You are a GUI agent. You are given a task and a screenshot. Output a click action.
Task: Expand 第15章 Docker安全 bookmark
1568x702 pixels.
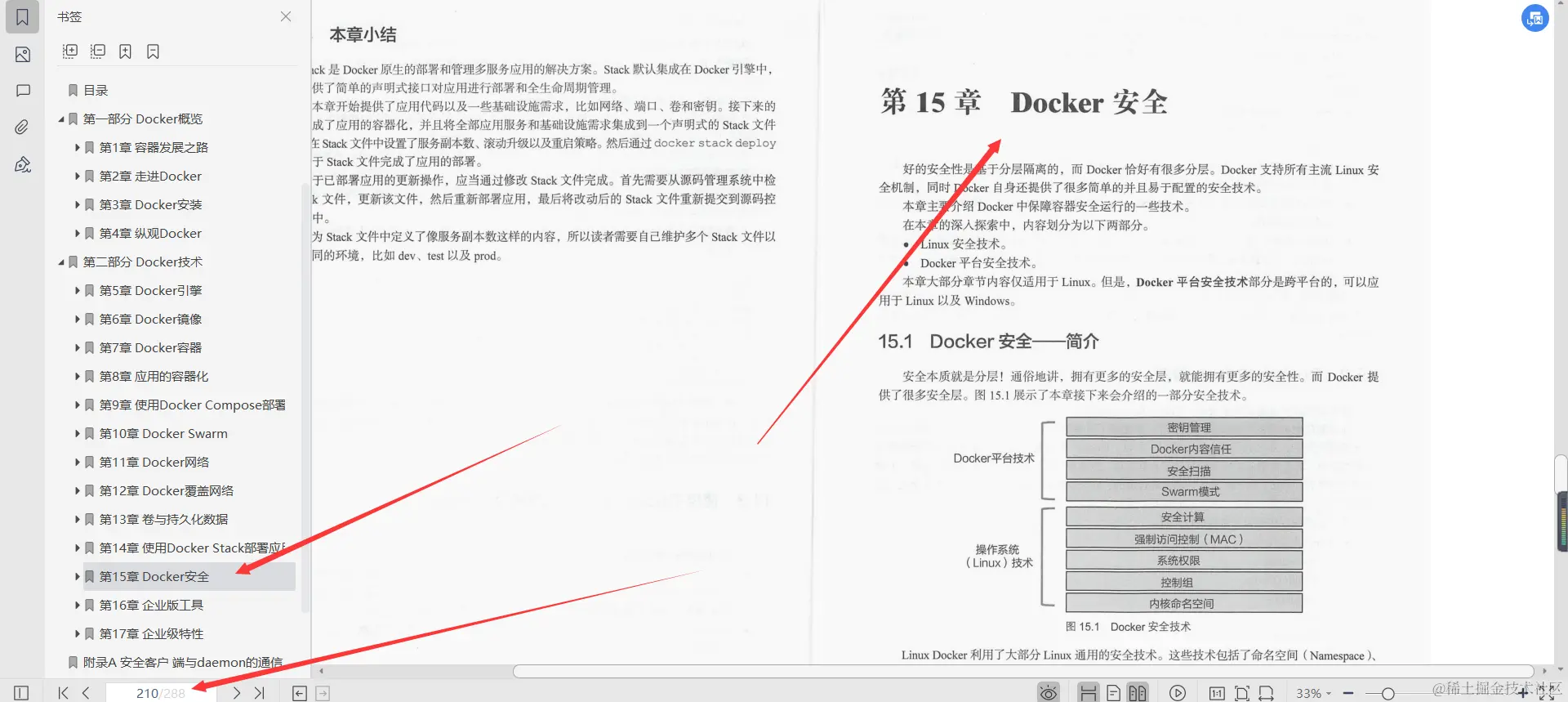point(78,577)
